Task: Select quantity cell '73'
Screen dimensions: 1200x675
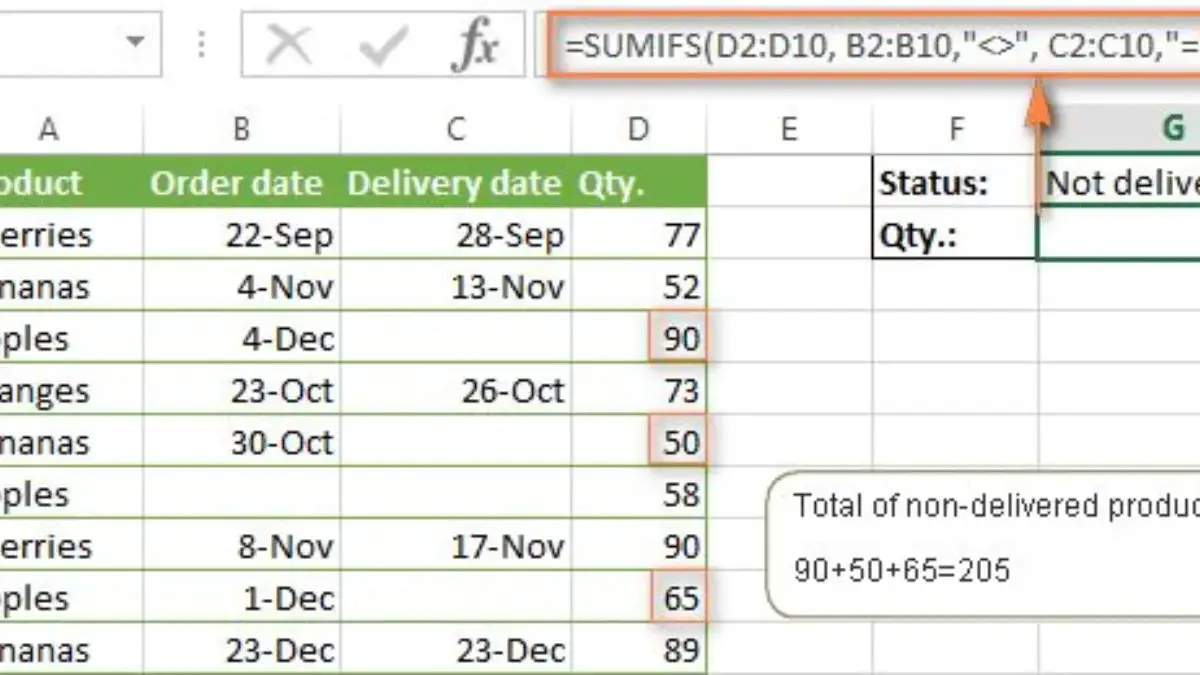Action: (638, 391)
